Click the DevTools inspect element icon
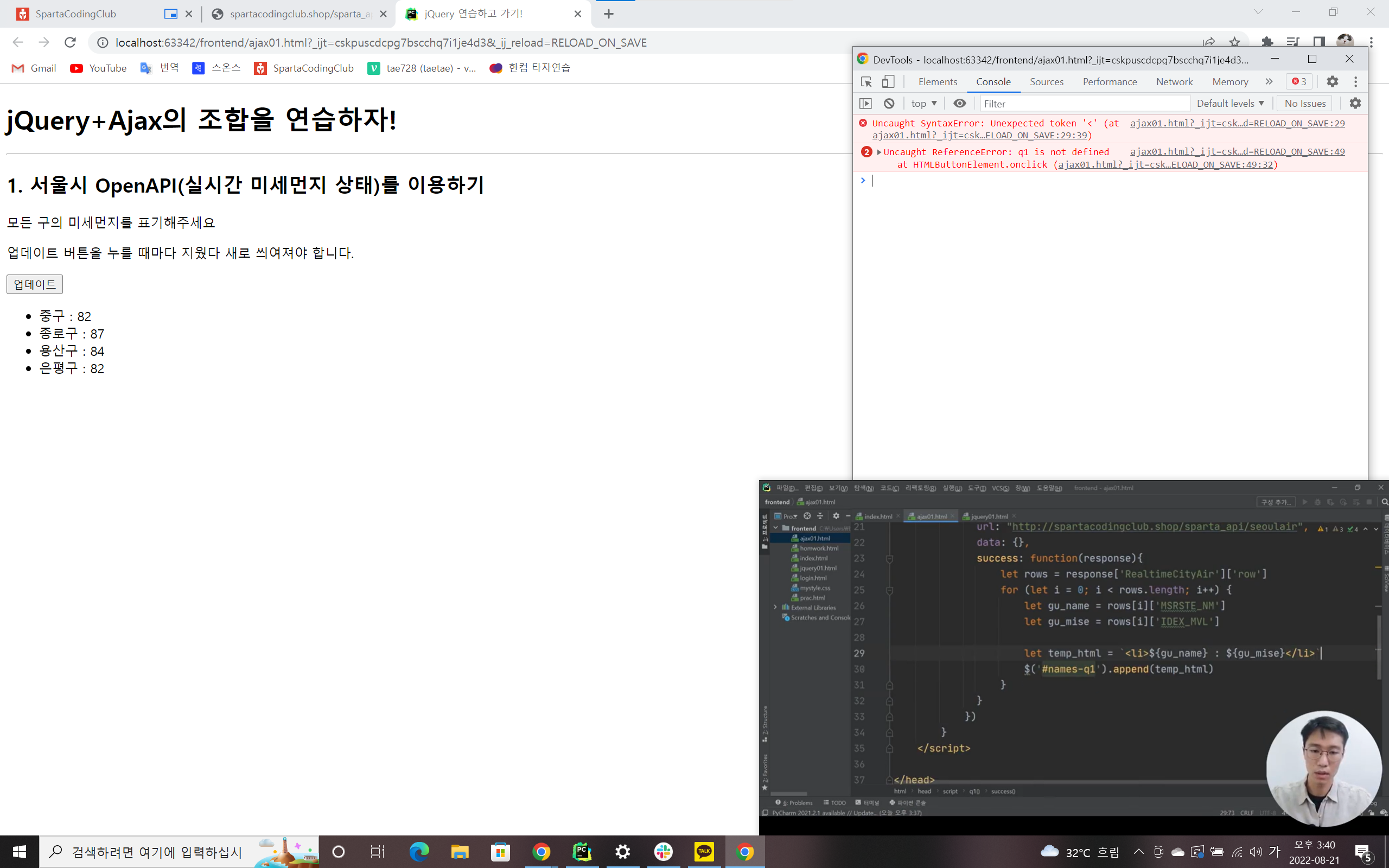 [866, 82]
